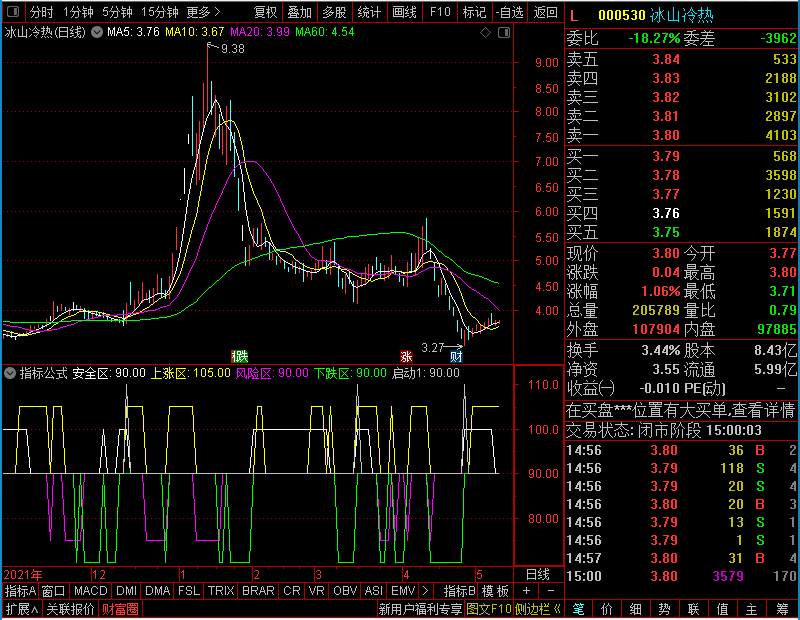This screenshot has height=620, width=800.
Task: Click the window layout icon beside 分时
Action: tap(13, 11)
